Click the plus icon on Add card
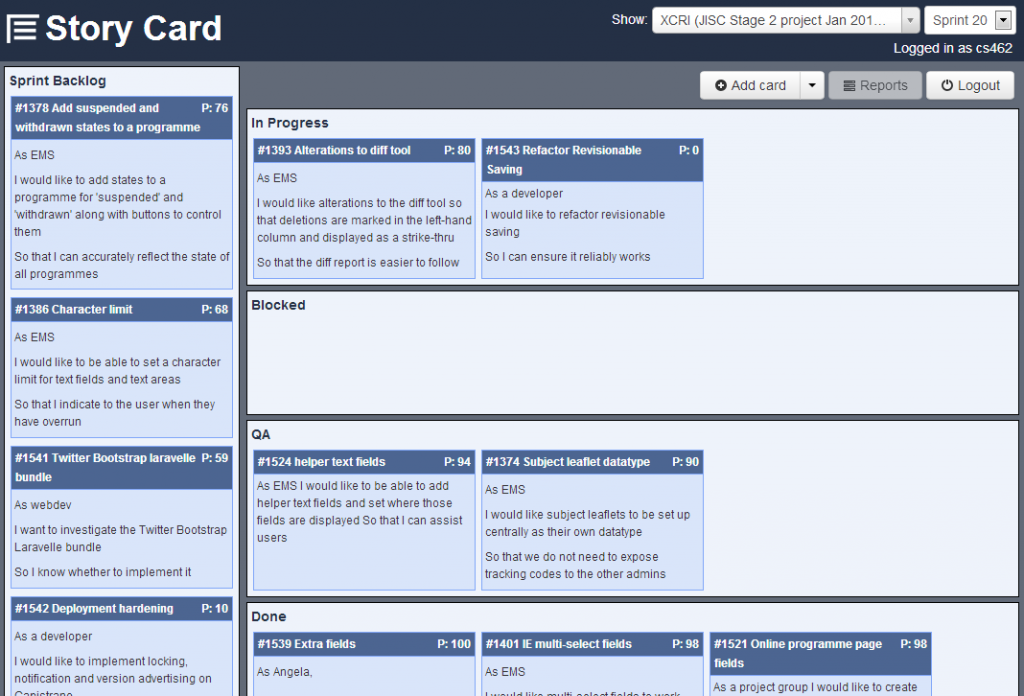1024x696 pixels. [721, 86]
